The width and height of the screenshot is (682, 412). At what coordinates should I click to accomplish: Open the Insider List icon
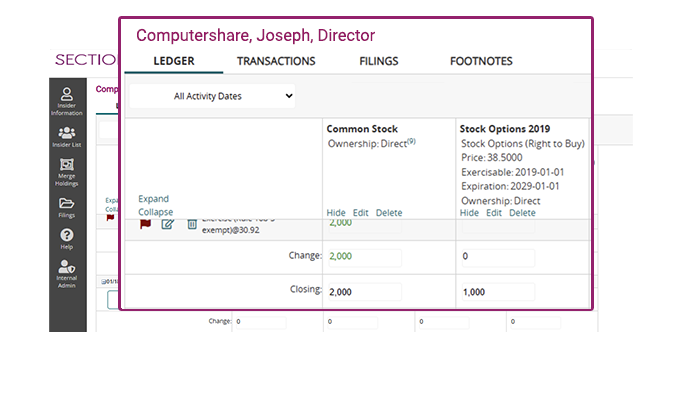pos(67,136)
